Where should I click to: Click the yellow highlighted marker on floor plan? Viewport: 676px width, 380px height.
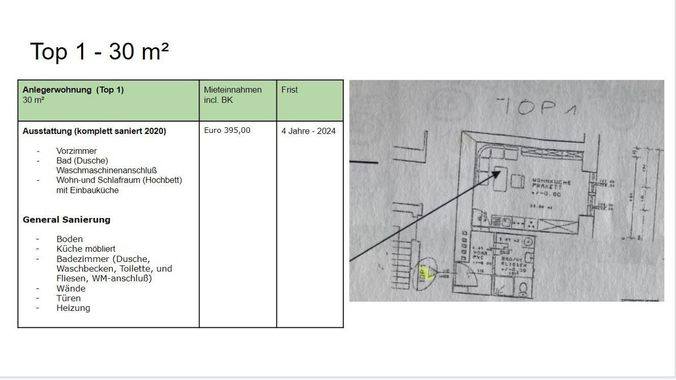coord(426,273)
